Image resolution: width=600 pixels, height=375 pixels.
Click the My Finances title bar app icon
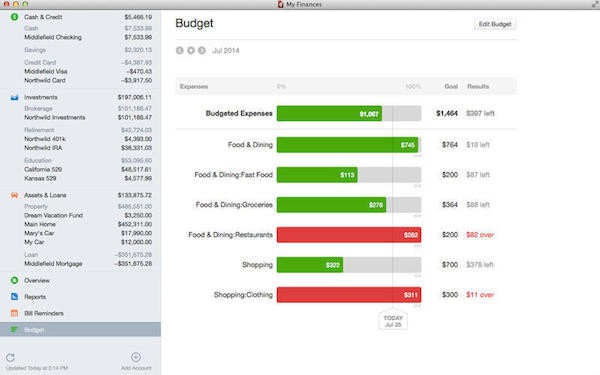tap(280, 4)
